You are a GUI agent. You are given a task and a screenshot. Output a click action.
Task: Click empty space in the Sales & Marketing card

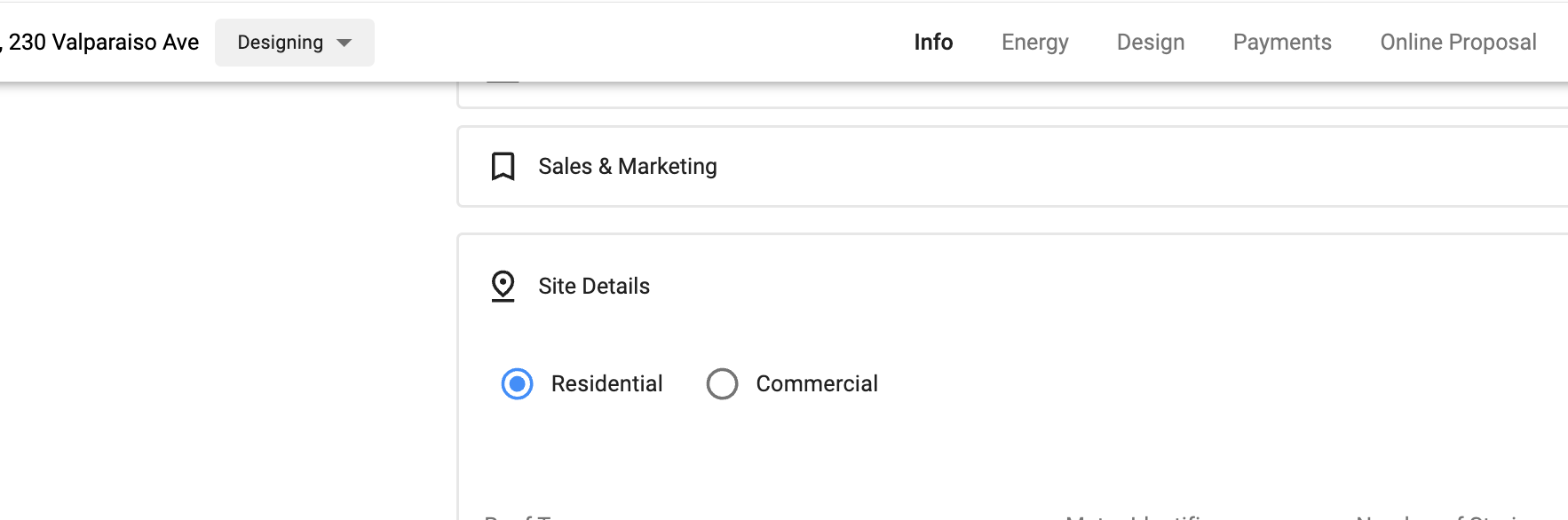[x=1065, y=167]
